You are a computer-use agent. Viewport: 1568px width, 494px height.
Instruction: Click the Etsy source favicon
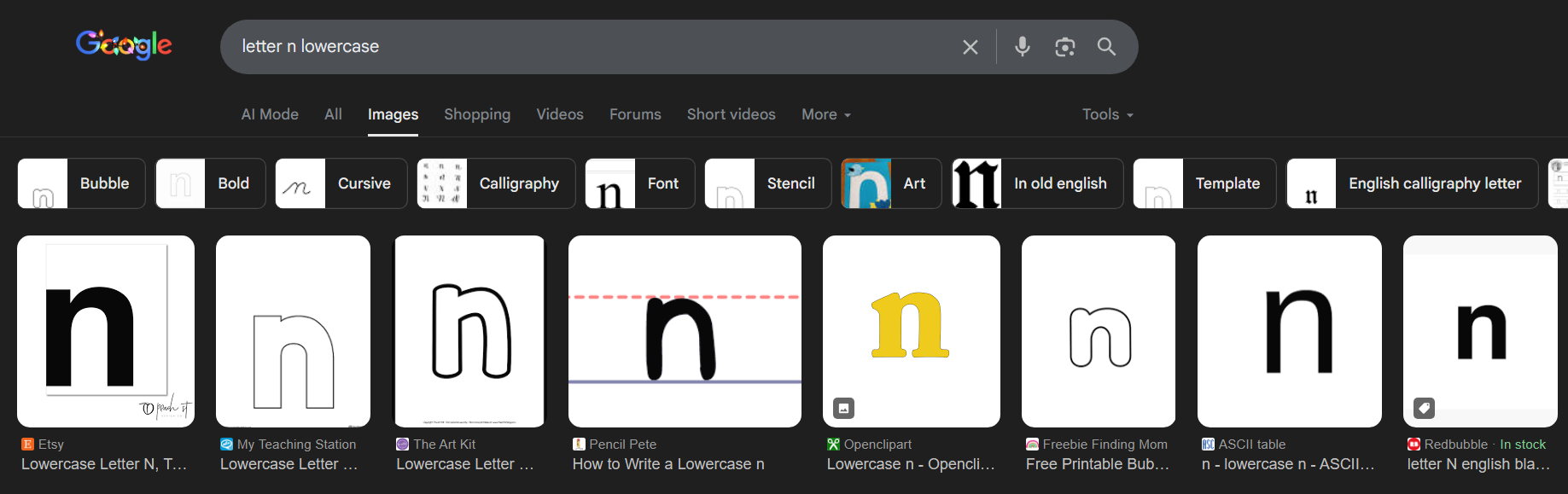pos(27,445)
